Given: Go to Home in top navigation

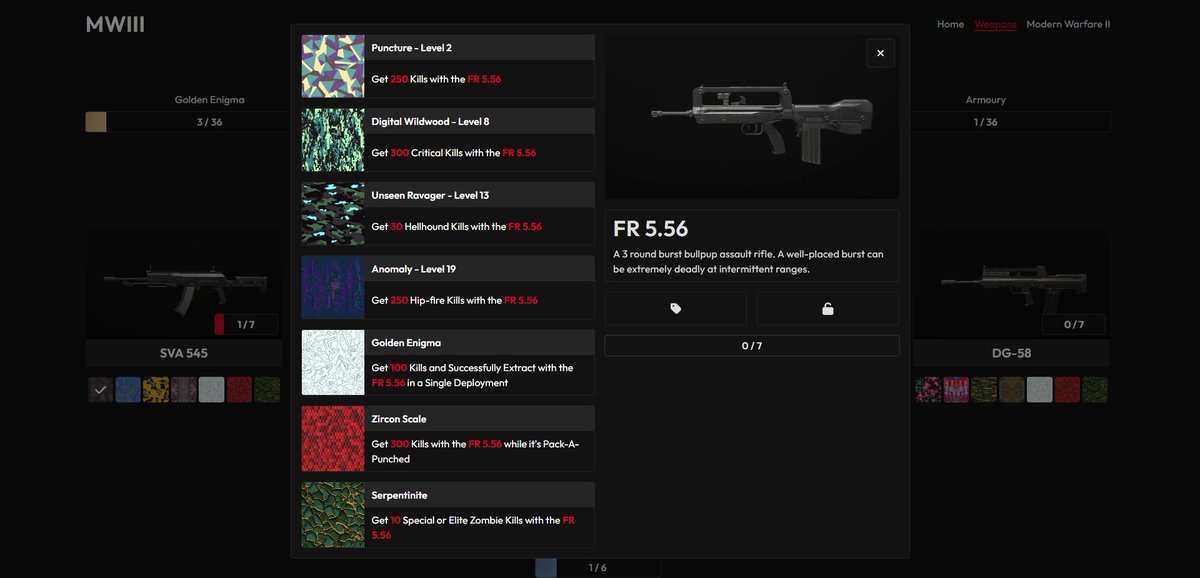Looking at the screenshot, I should tap(950, 24).
